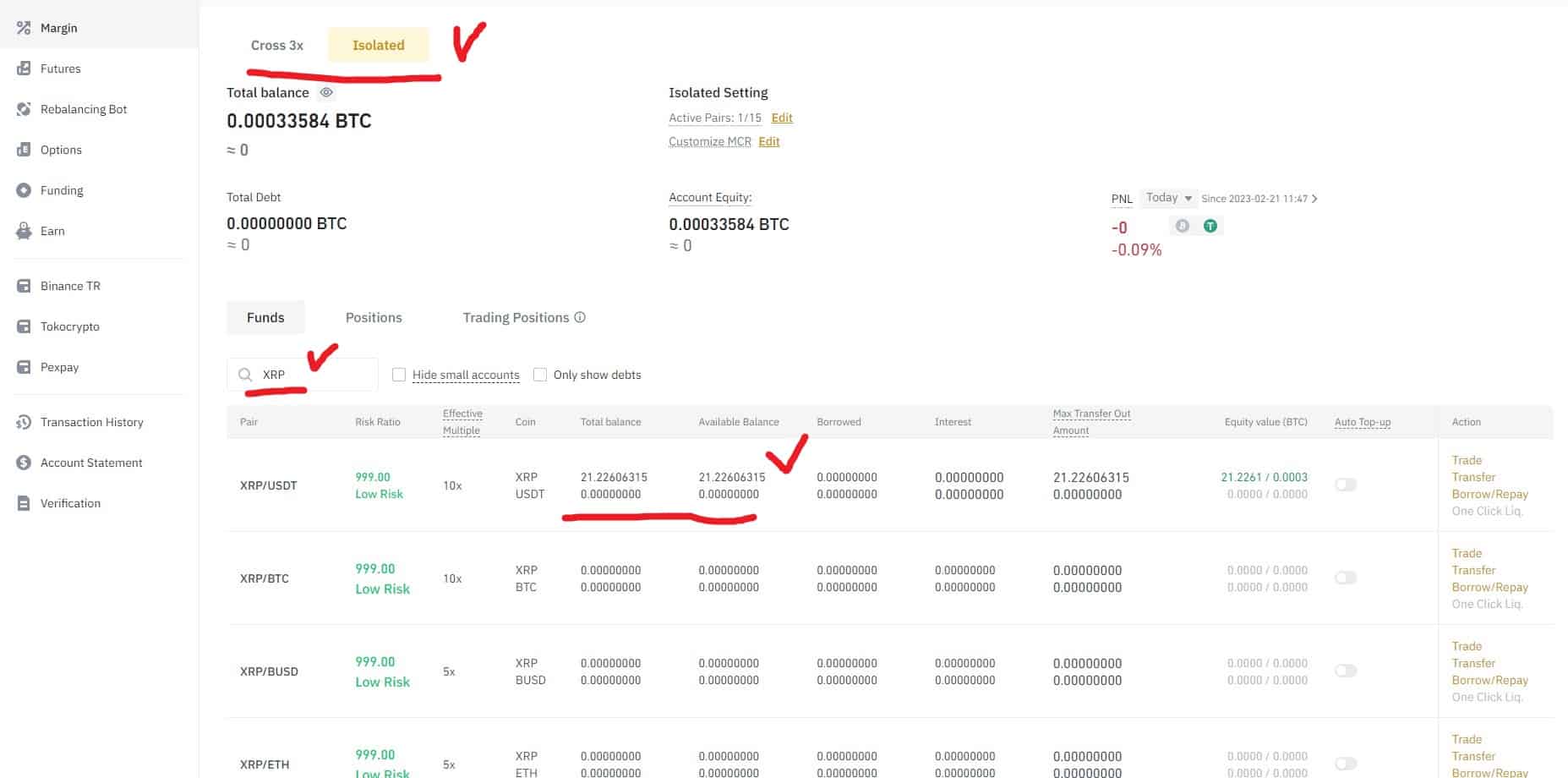The width and height of the screenshot is (1568, 778).
Task: Check the Hide small accounts box
Action: (399, 375)
